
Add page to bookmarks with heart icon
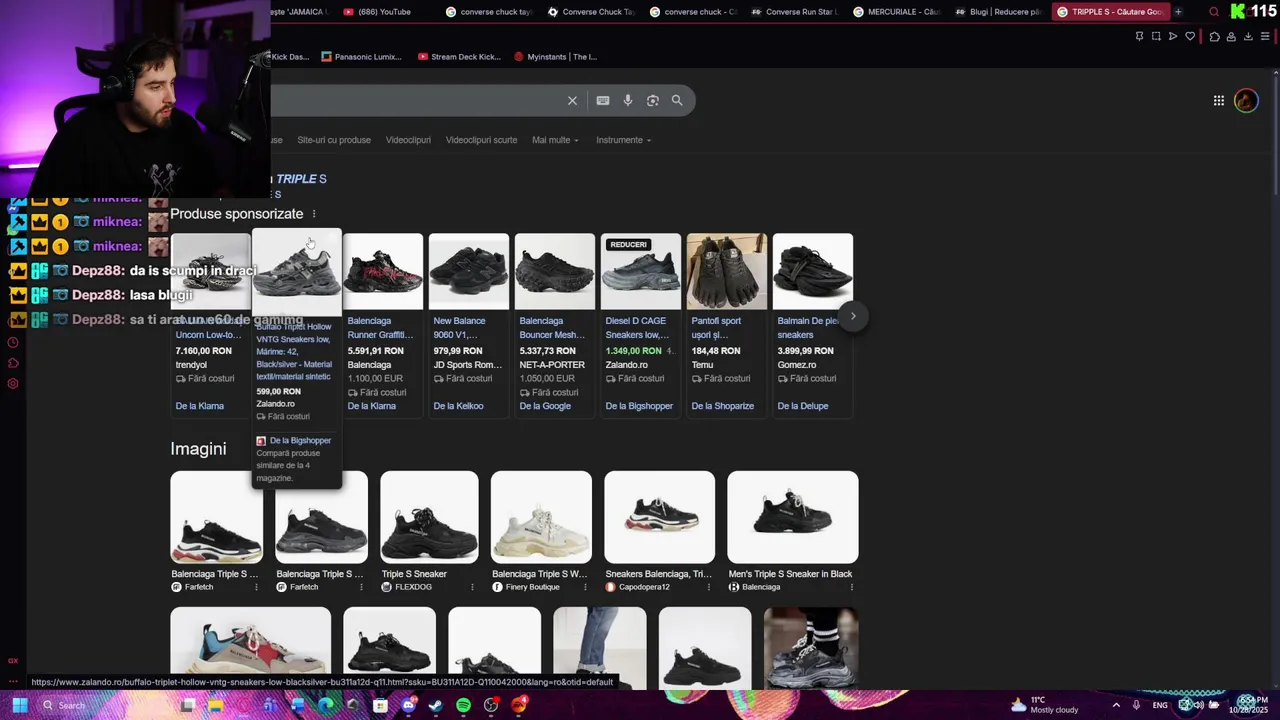[x=1190, y=36]
